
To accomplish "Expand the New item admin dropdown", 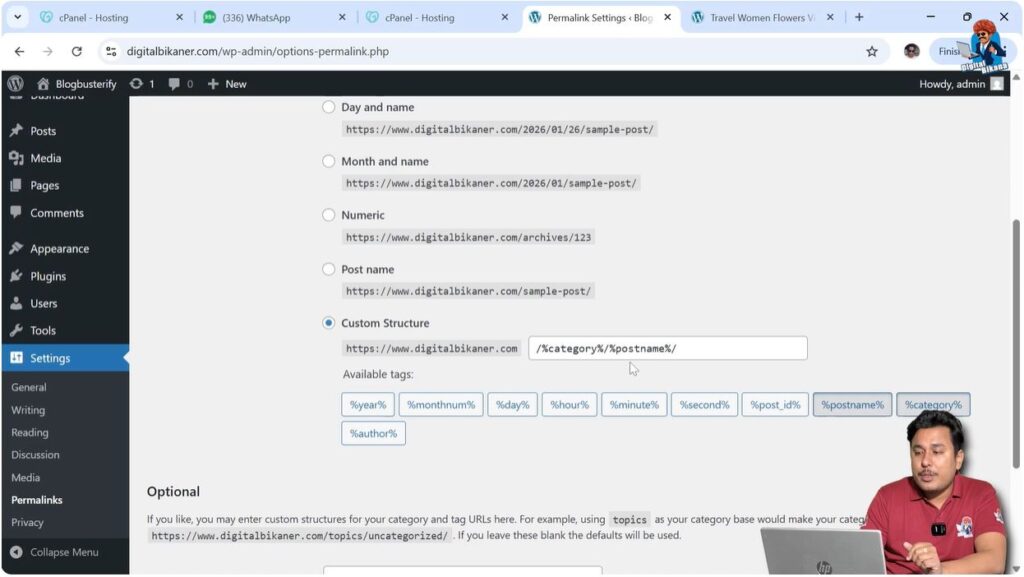I will coord(227,84).
